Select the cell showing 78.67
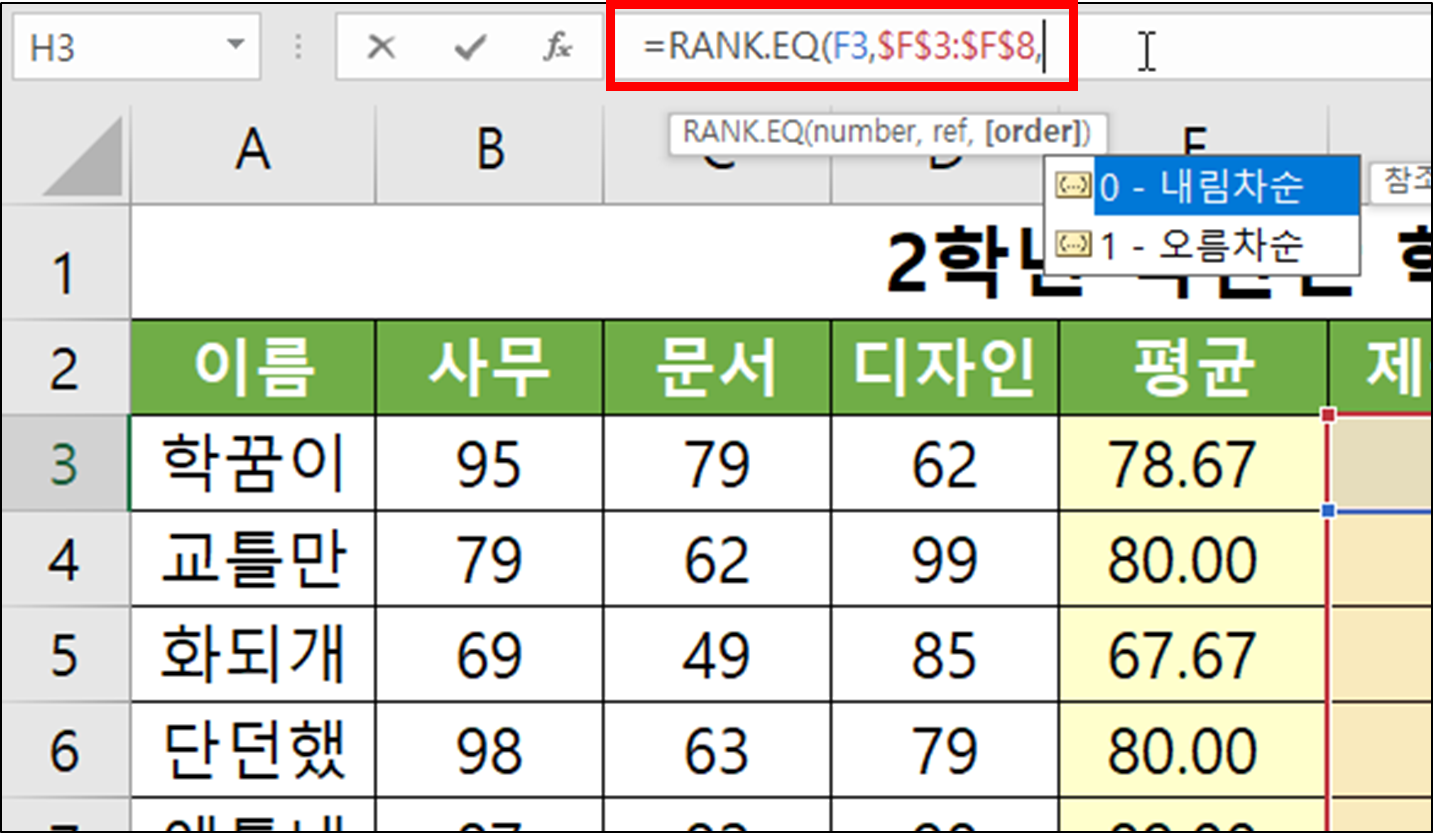The width and height of the screenshot is (1433, 833). tap(1194, 463)
